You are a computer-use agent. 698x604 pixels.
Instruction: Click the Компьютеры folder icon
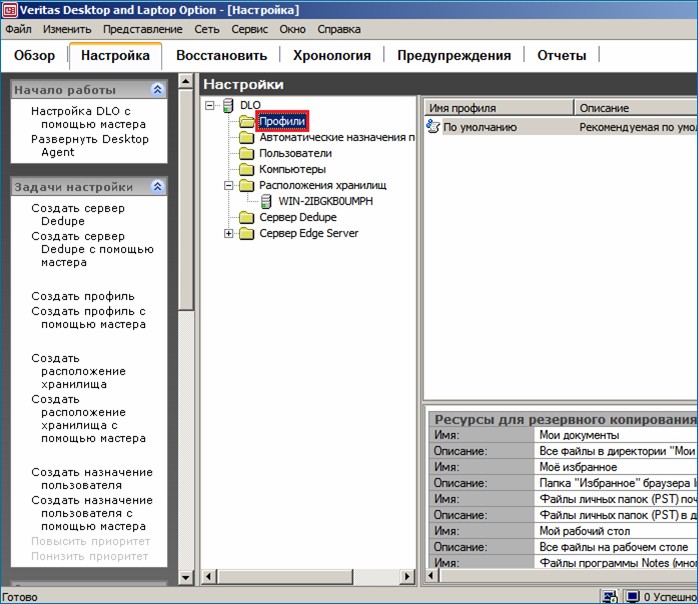[x=247, y=169]
